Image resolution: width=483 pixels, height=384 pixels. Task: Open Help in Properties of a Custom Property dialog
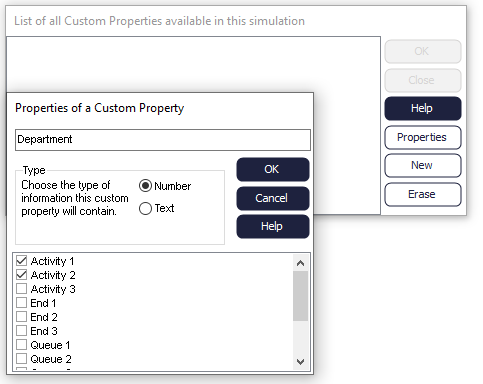[273, 226]
